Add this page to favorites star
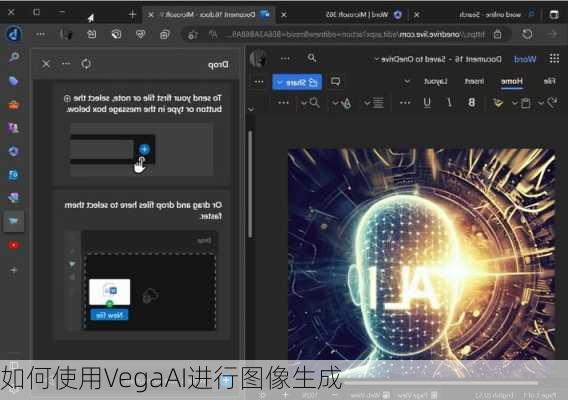 tap(193, 35)
